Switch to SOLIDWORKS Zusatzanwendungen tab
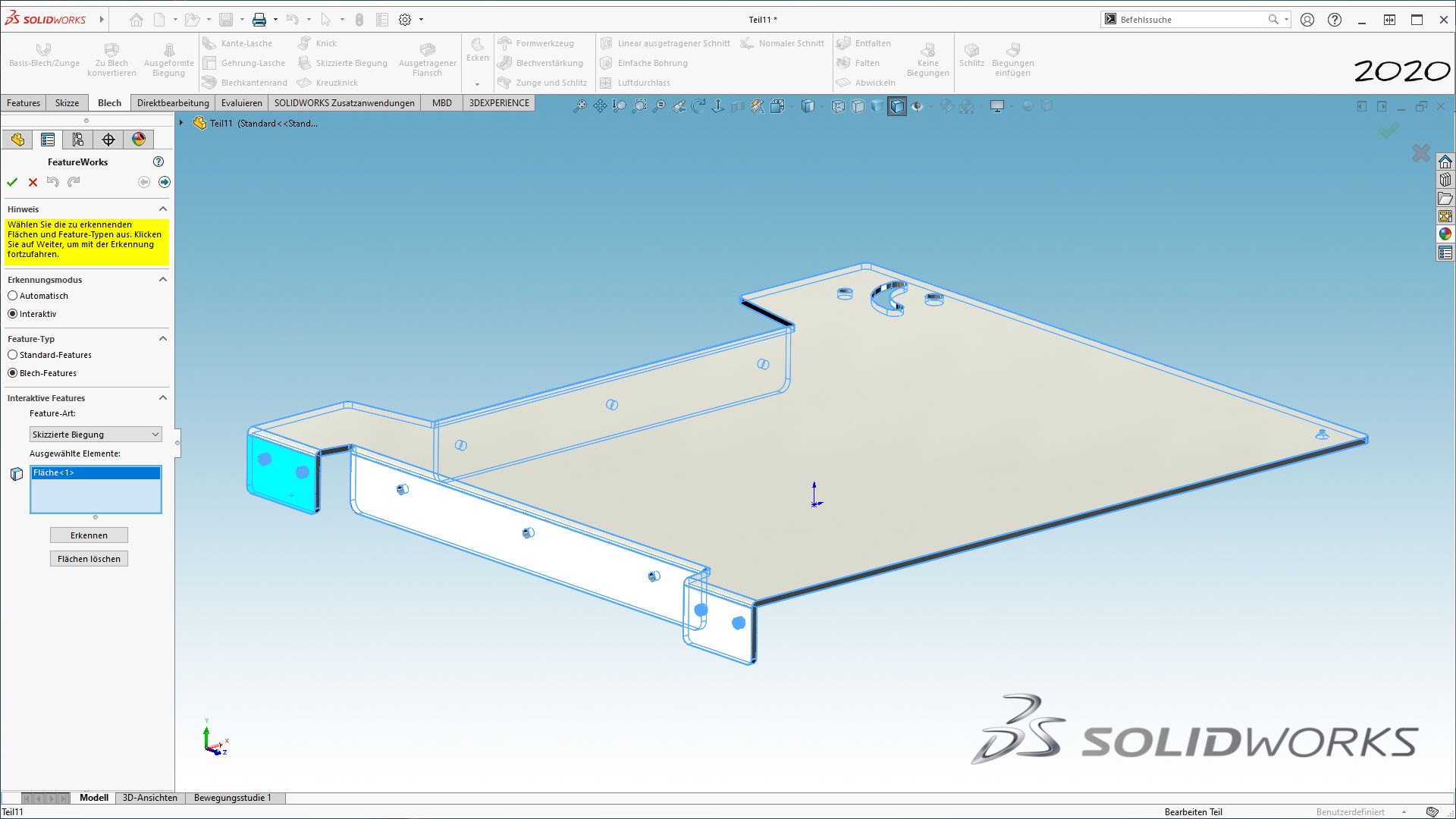The width and height of the screenshot is (1456, 819). pos(344,103)
